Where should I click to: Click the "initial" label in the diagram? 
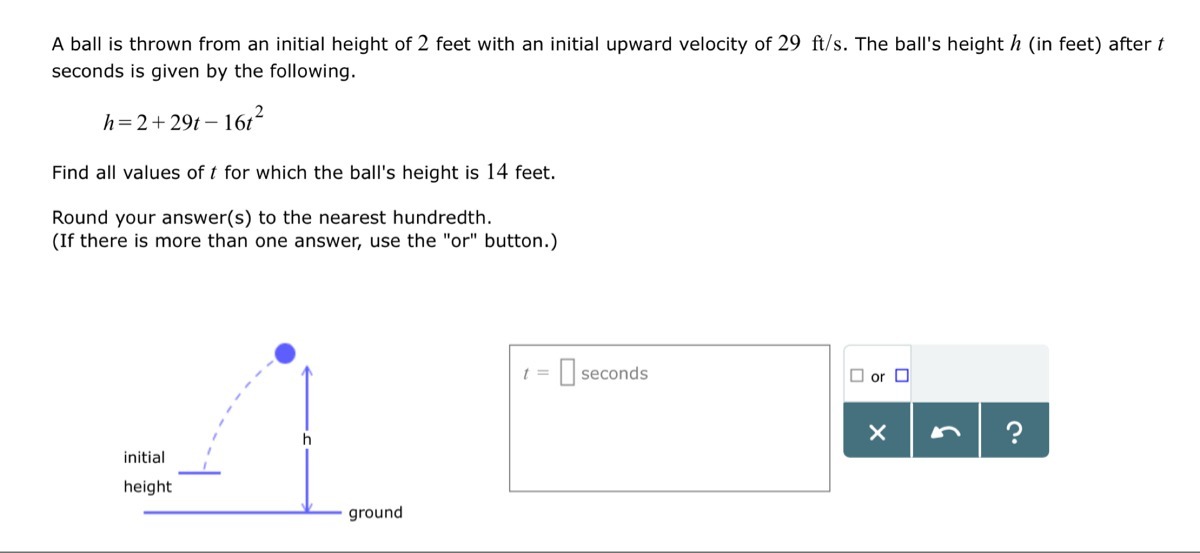tap(144, 457)
